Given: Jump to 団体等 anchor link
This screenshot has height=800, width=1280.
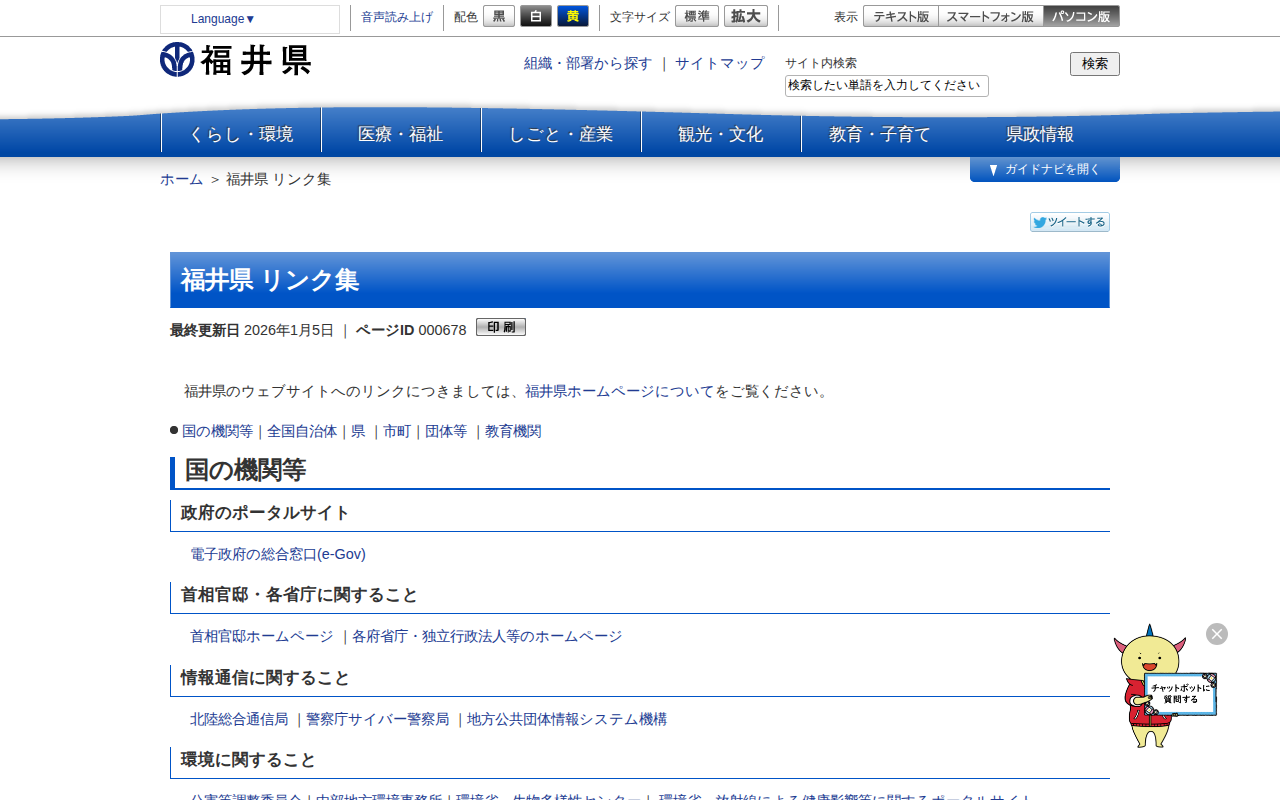Looking at the screenshot, I should [x=446, y=431].
